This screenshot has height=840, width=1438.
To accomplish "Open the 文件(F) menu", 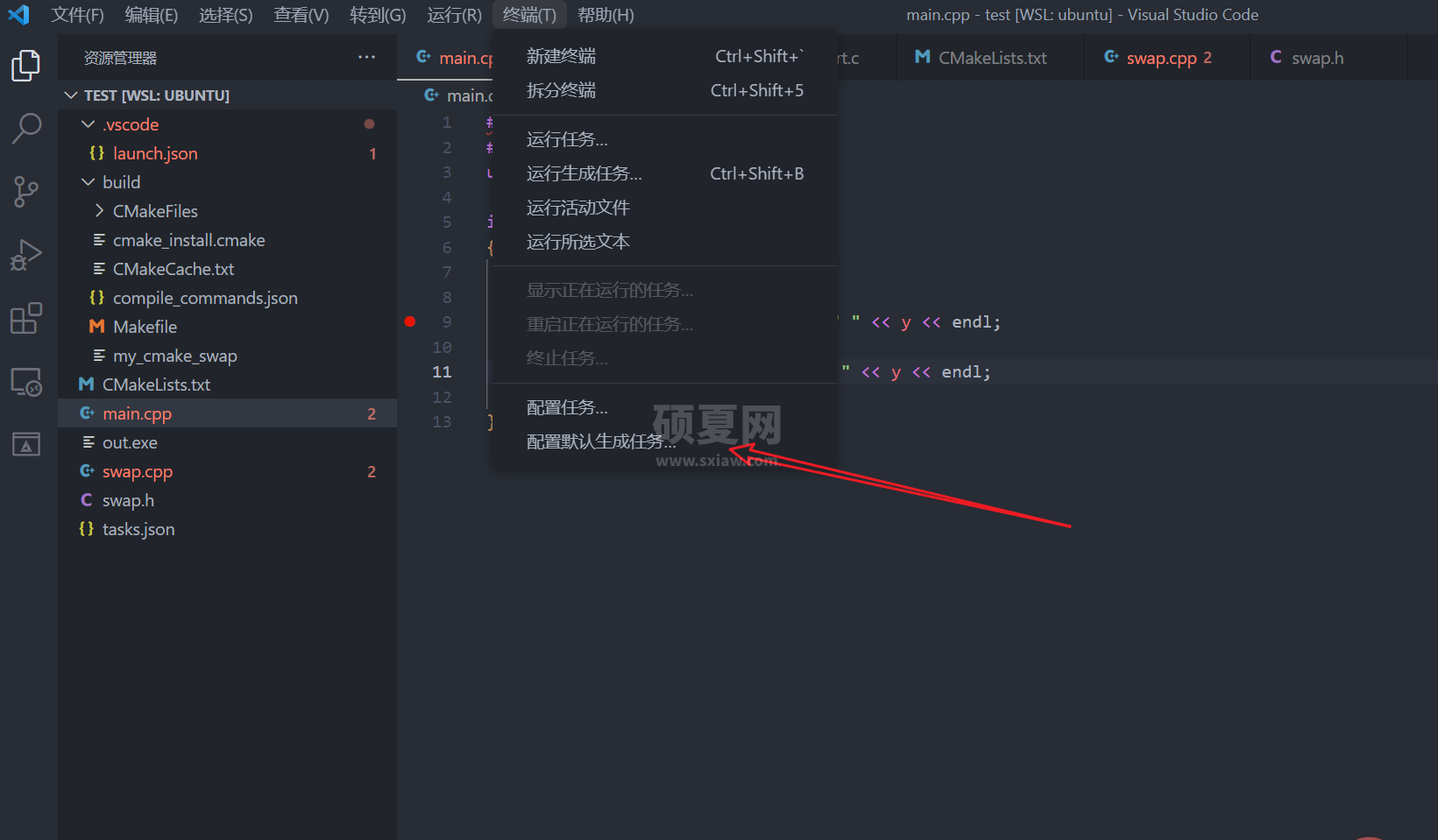I will (77, 15).
